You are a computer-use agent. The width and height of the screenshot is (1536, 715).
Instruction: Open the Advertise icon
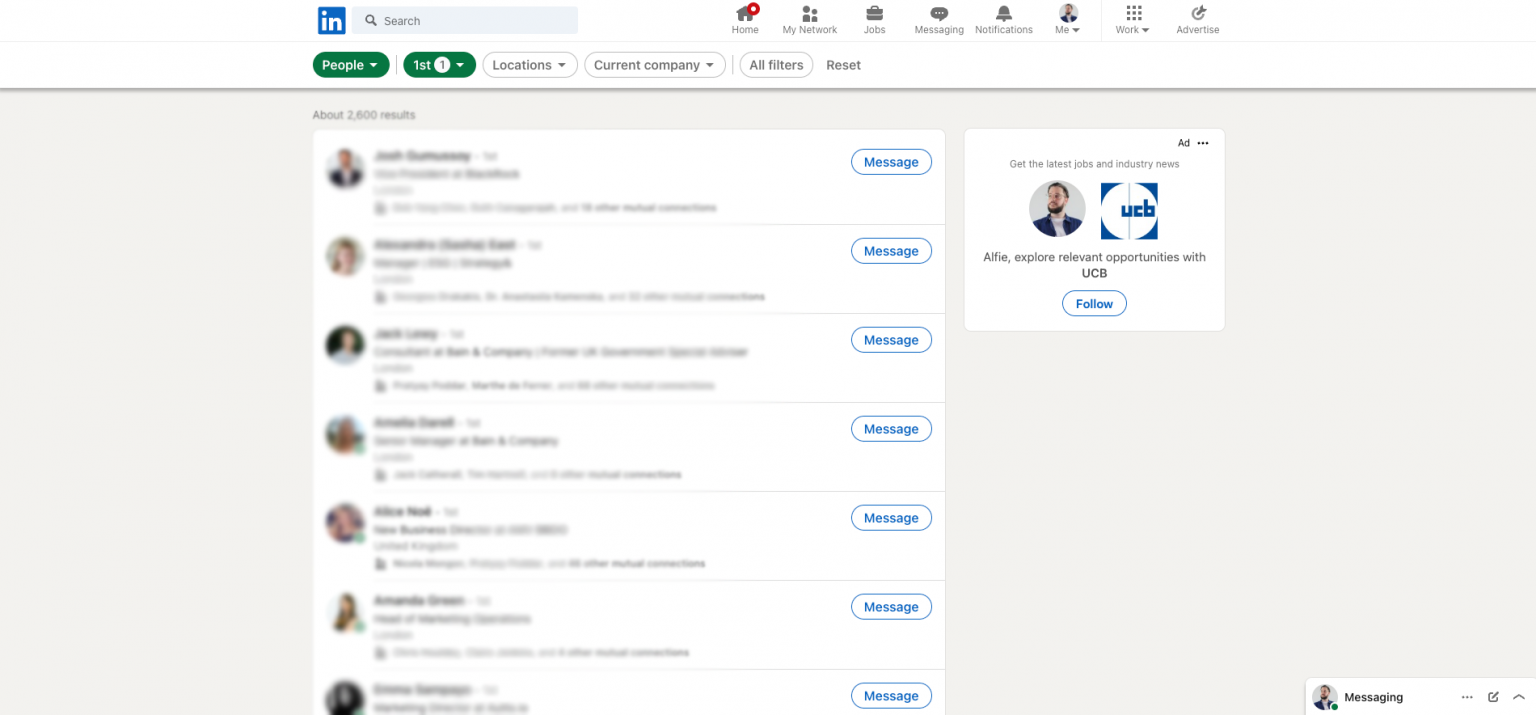tap(1197, 18)
